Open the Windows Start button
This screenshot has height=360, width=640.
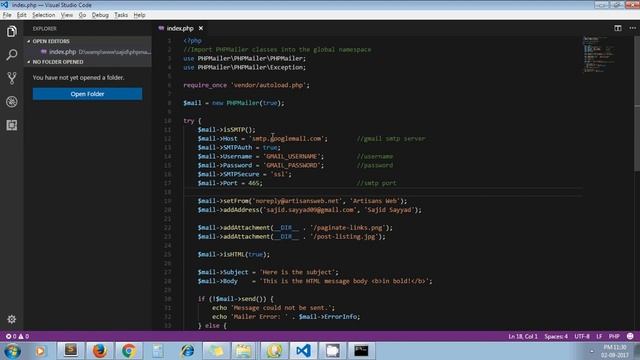point(12,351)
